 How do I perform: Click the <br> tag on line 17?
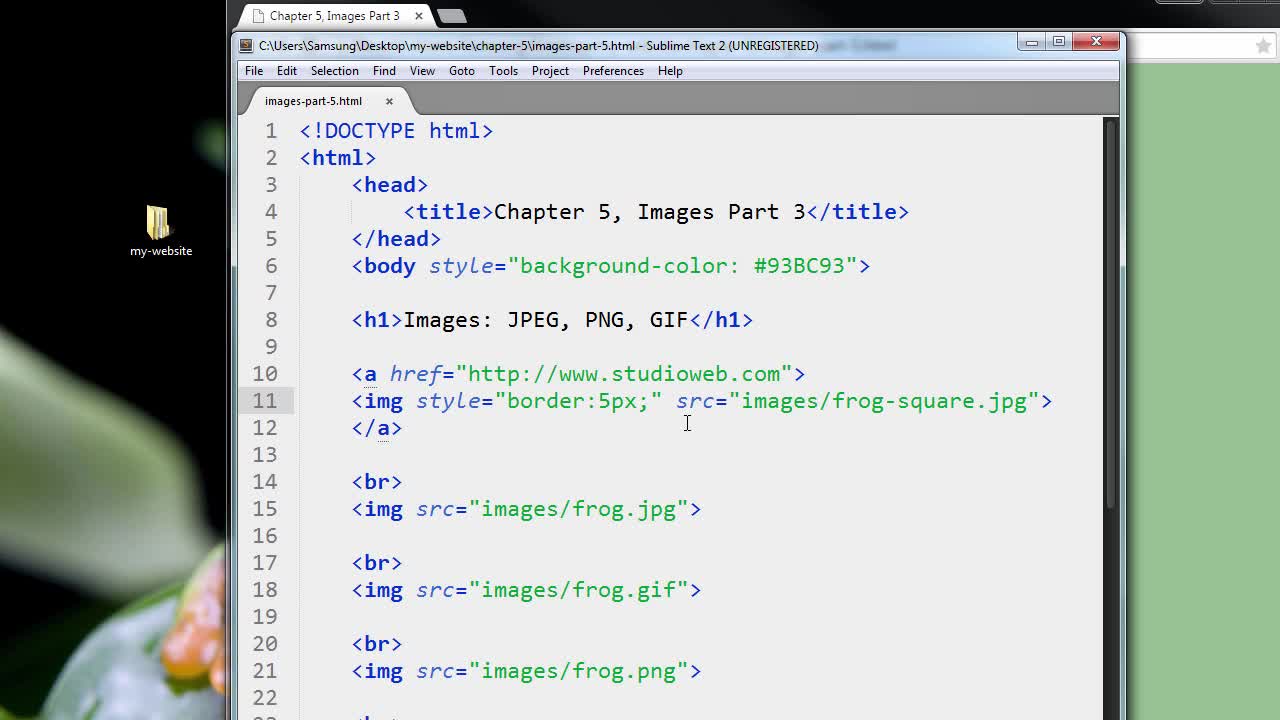377,563
